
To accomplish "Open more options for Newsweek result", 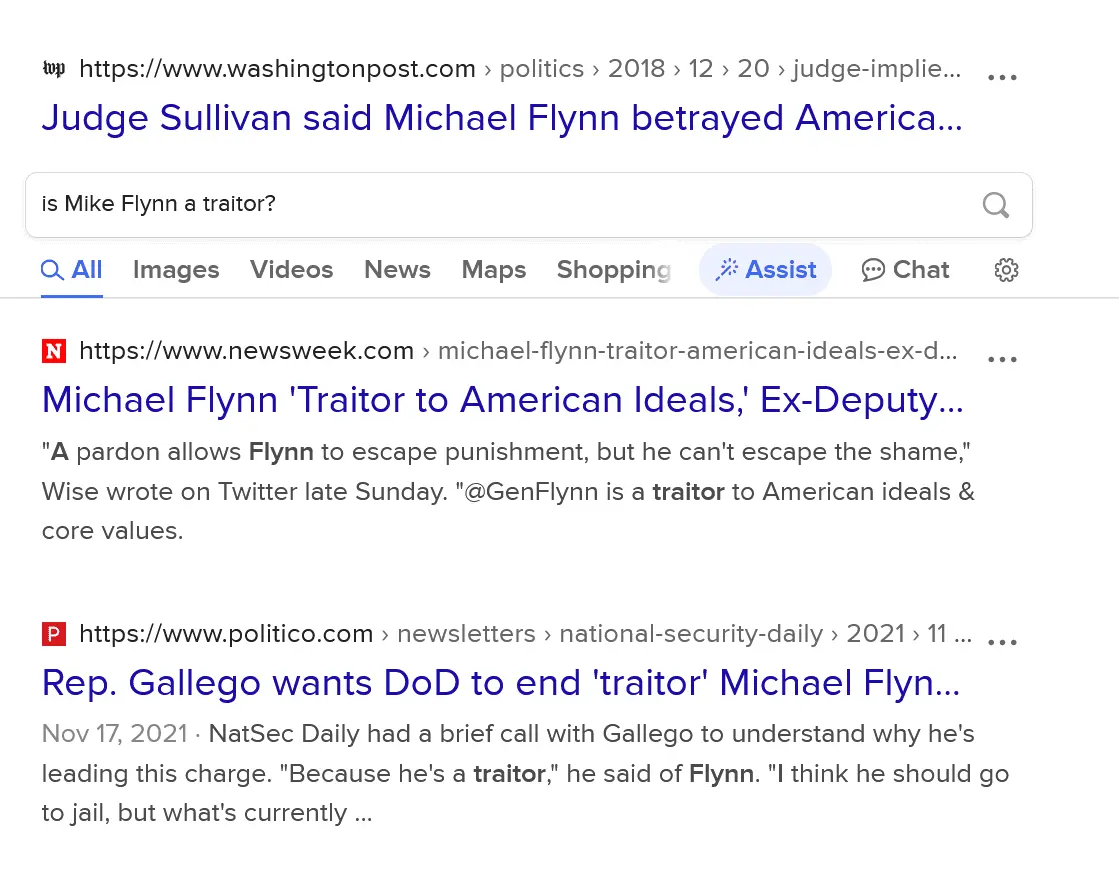I will (x=1002, y=359).
